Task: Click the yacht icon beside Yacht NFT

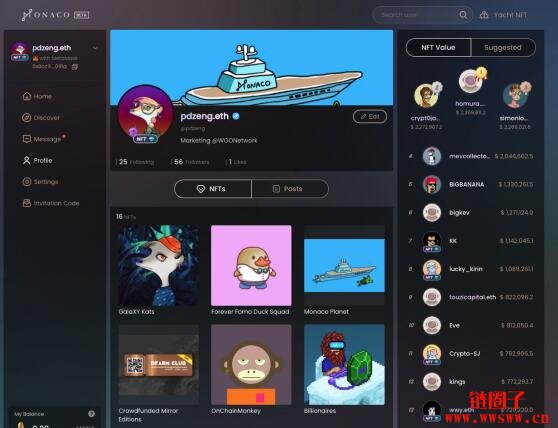Action: point(484,15)
